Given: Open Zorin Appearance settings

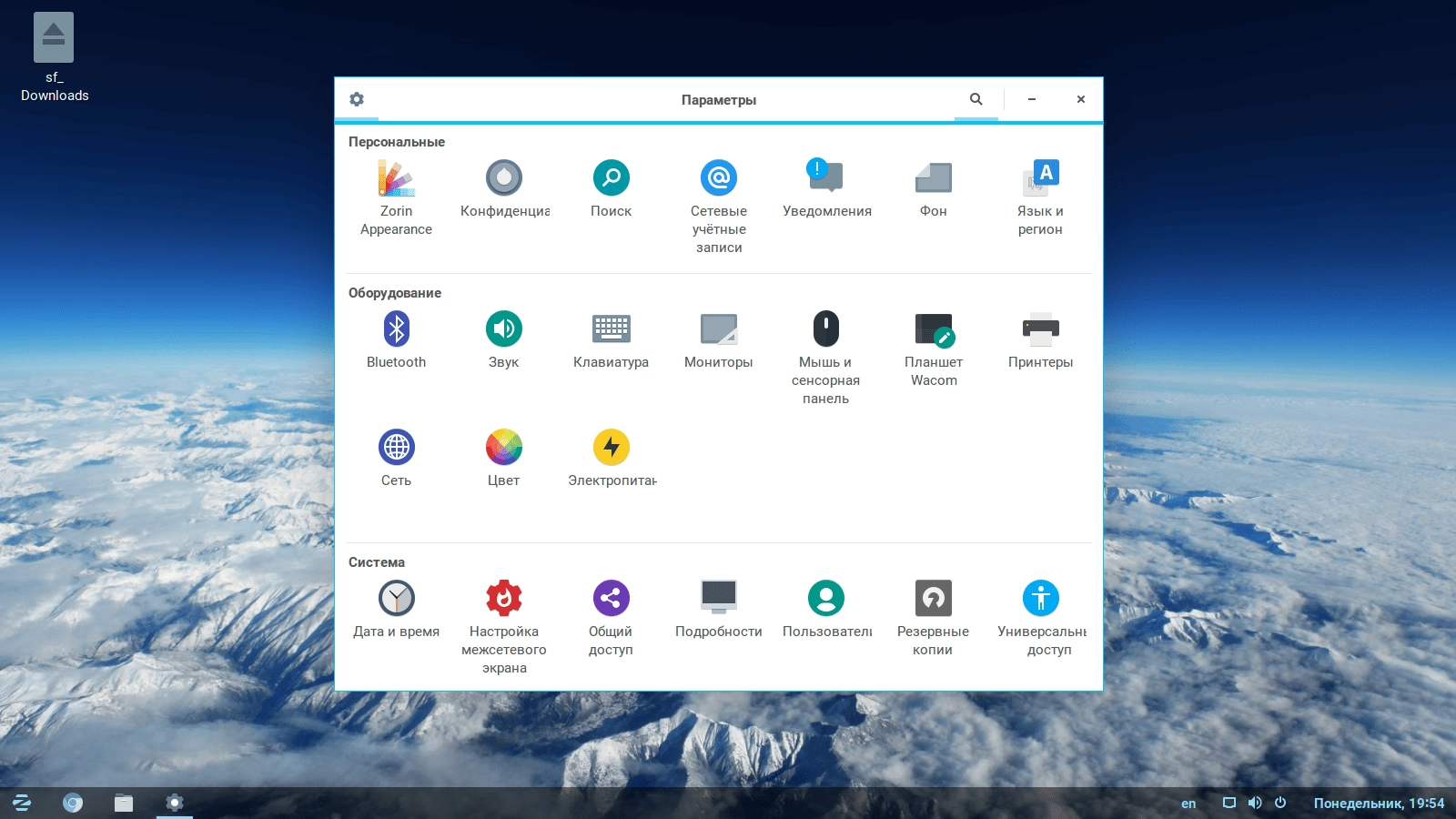Looking at the screenshot, I should pyautogui.click(x=396, y=197).
